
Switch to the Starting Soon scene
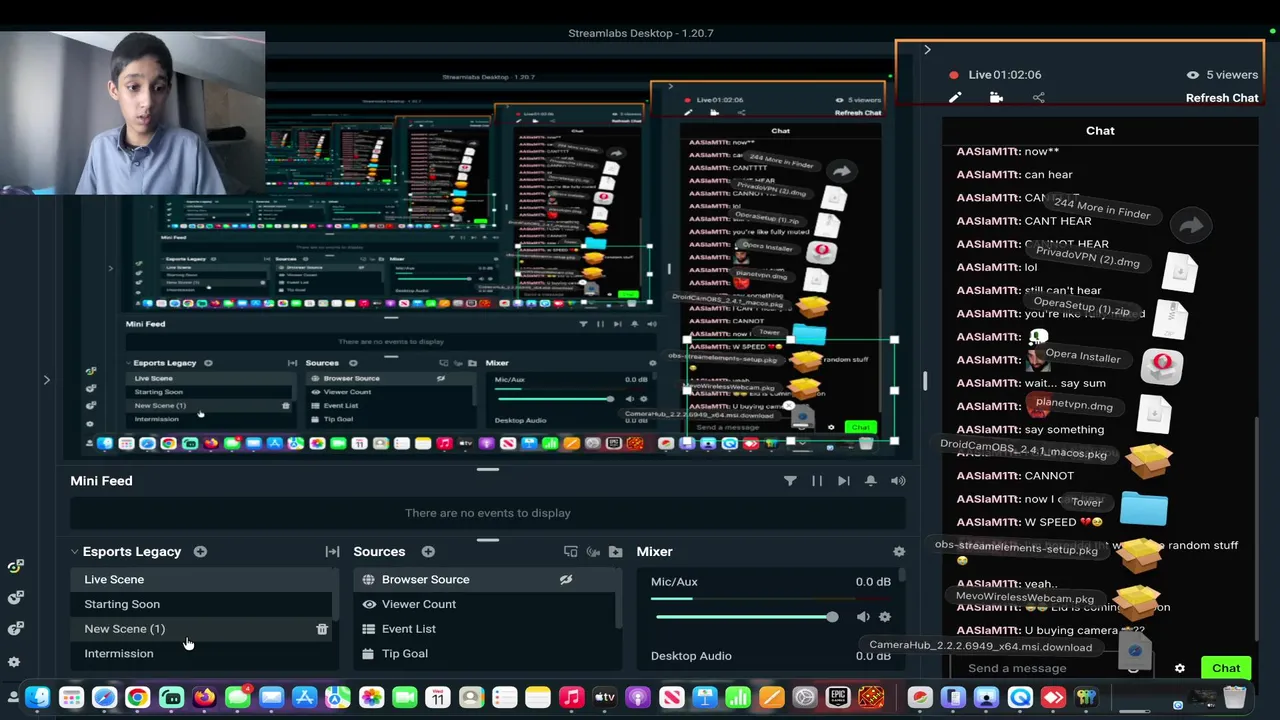(x=201, y=604)
